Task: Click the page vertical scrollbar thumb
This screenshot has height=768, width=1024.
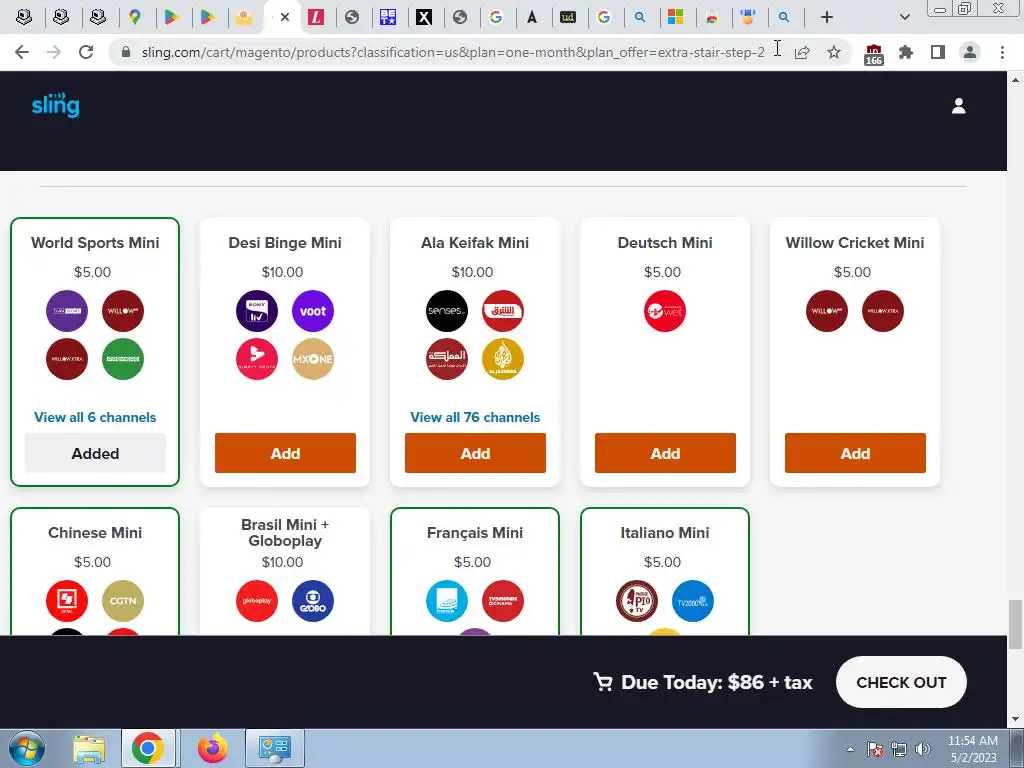Action: click(x=1015, y=625)
